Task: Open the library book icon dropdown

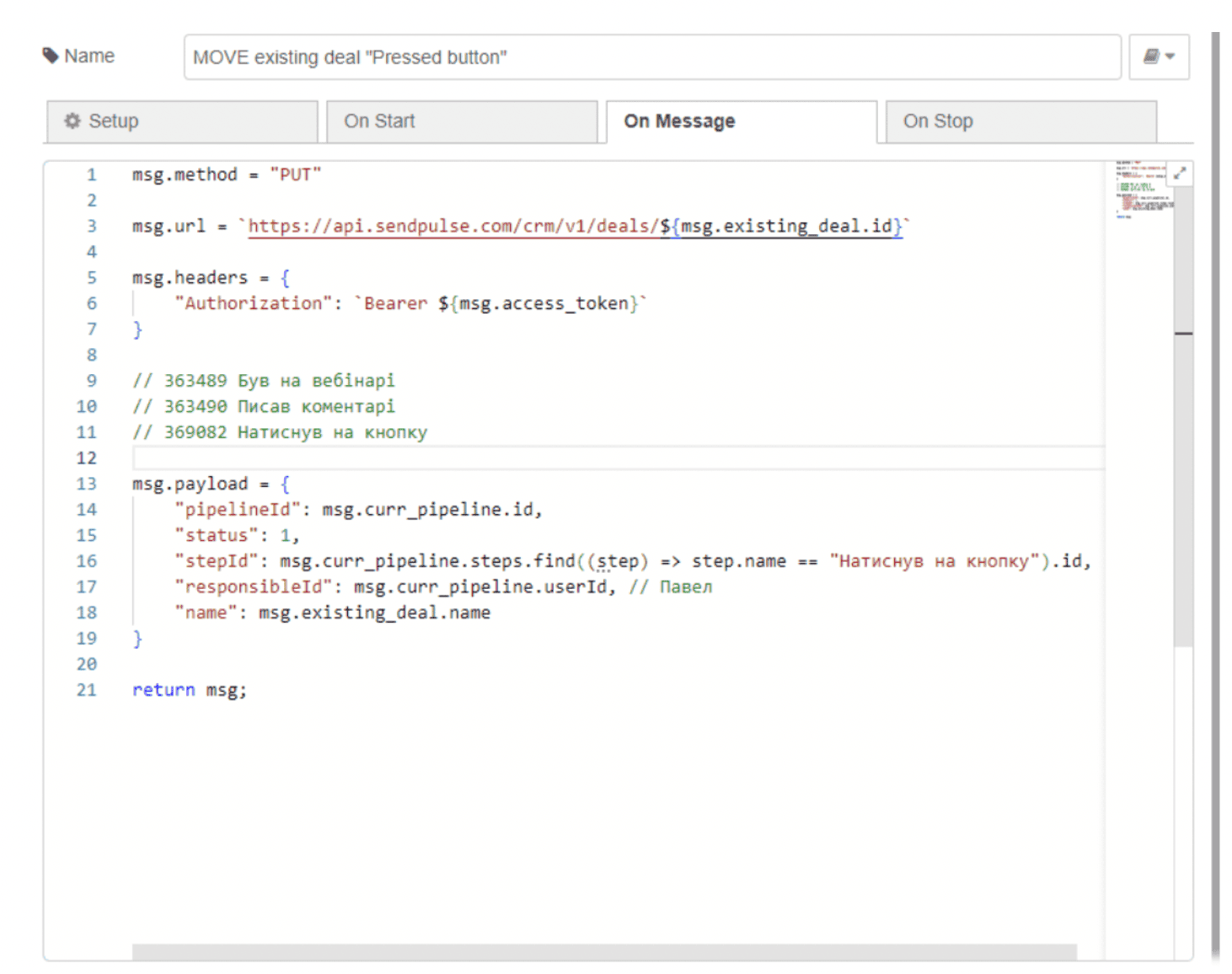Action: [1159, 56]
